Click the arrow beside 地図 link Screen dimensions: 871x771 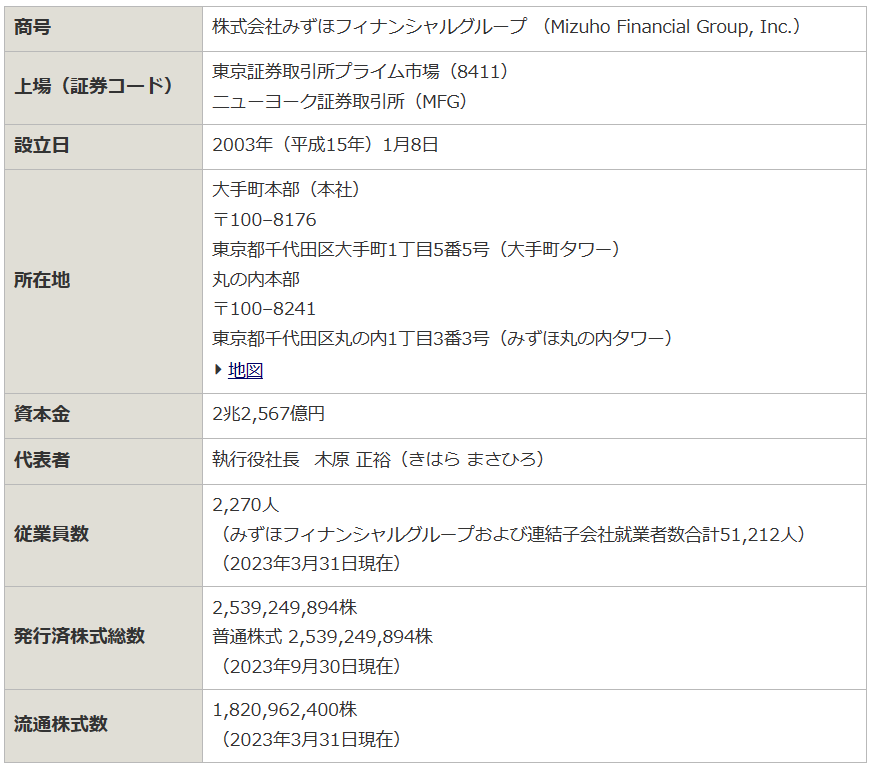(x=218, y=369)
